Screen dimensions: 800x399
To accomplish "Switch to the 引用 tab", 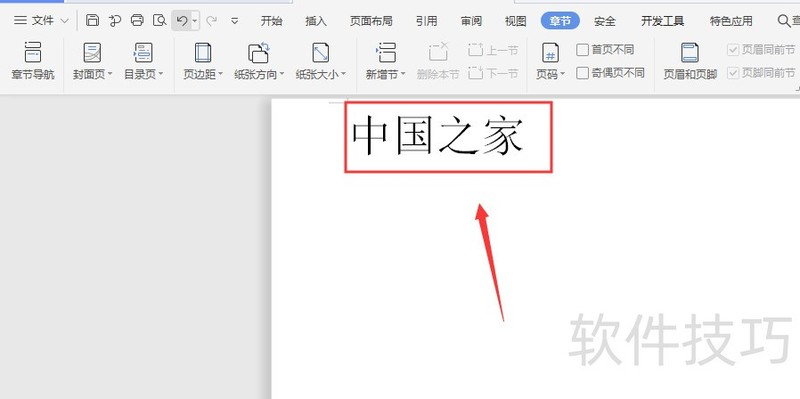I will 427,21.
